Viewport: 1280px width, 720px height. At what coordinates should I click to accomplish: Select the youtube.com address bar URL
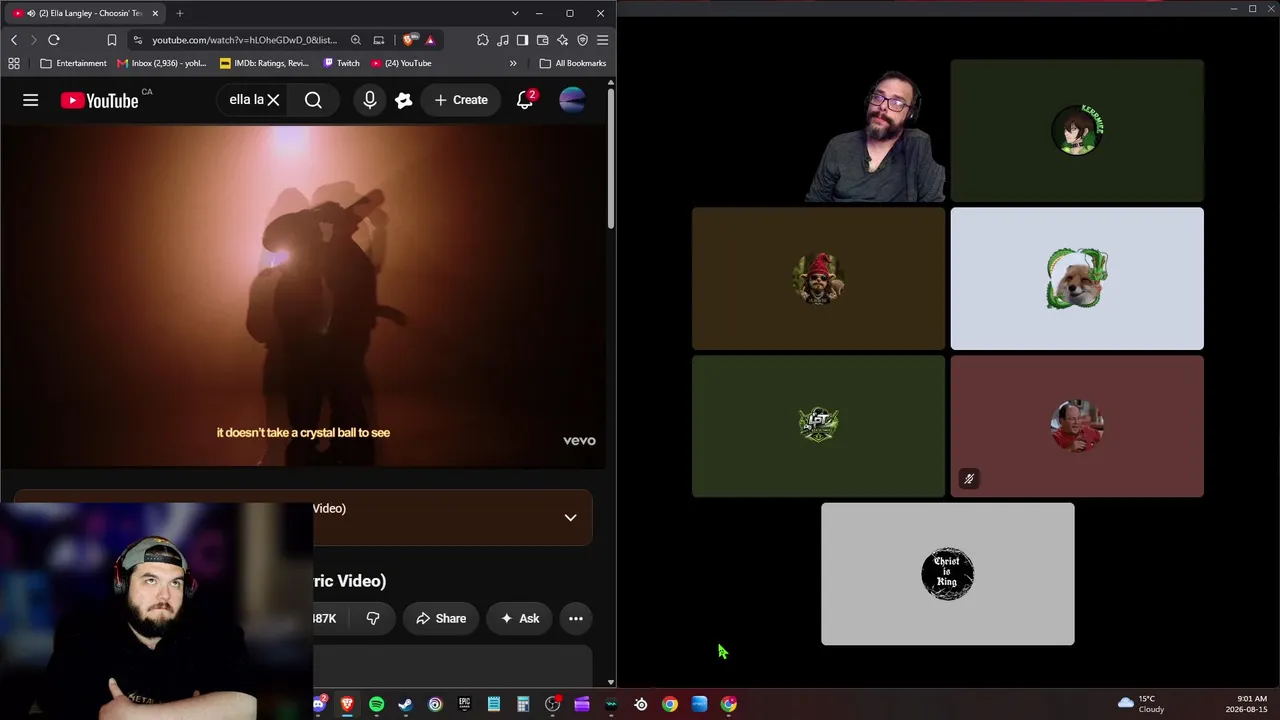coord(245,40)
